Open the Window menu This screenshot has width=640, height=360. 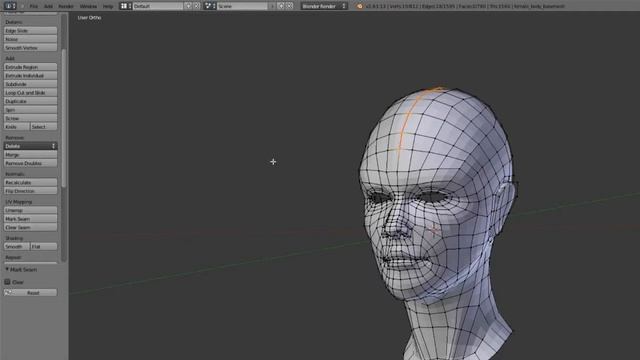click(x=88, y=6)
